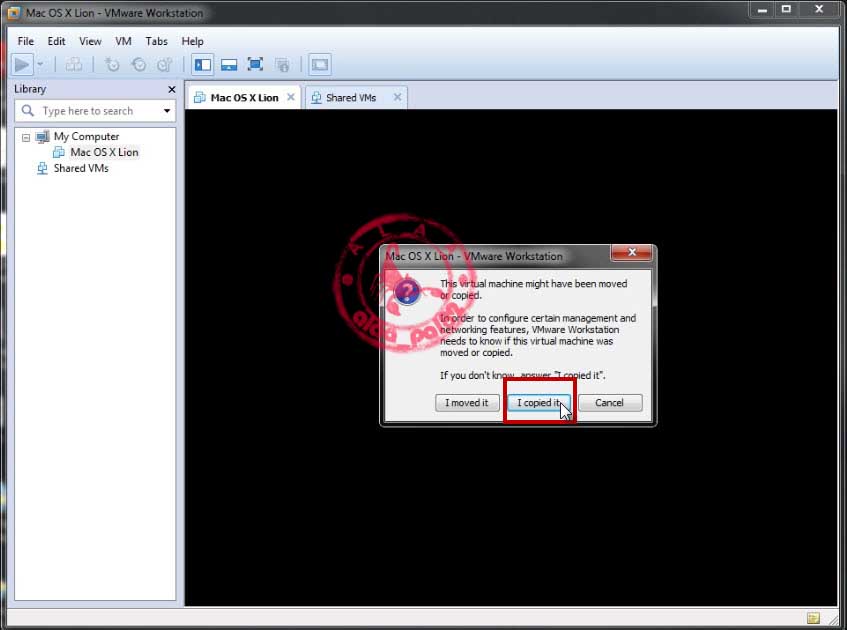847x630 pixels.
Task: Close the Shared VMs tab
Action: (x=398, y=97)
